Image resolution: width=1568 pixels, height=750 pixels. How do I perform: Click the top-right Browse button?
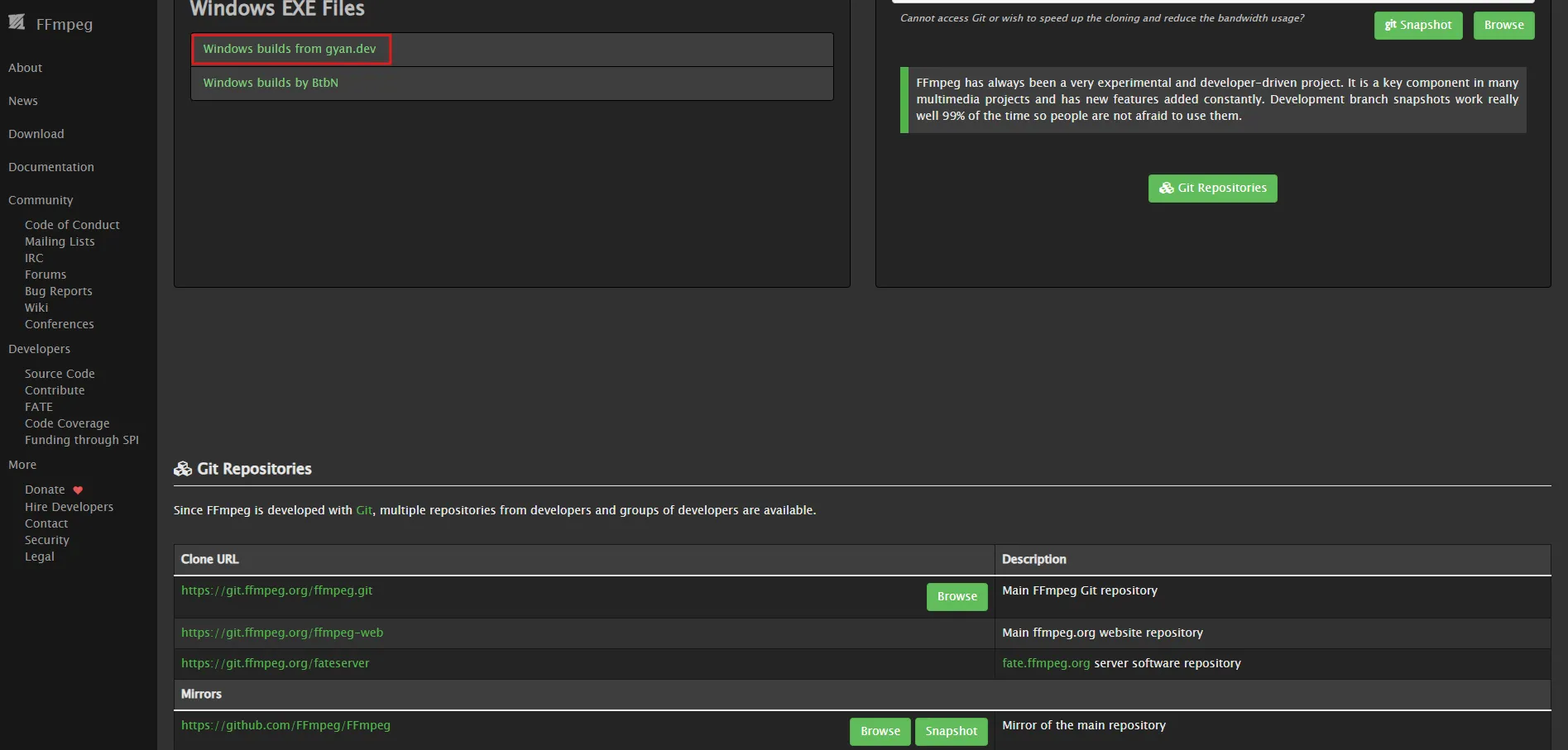coord(1503,26)
